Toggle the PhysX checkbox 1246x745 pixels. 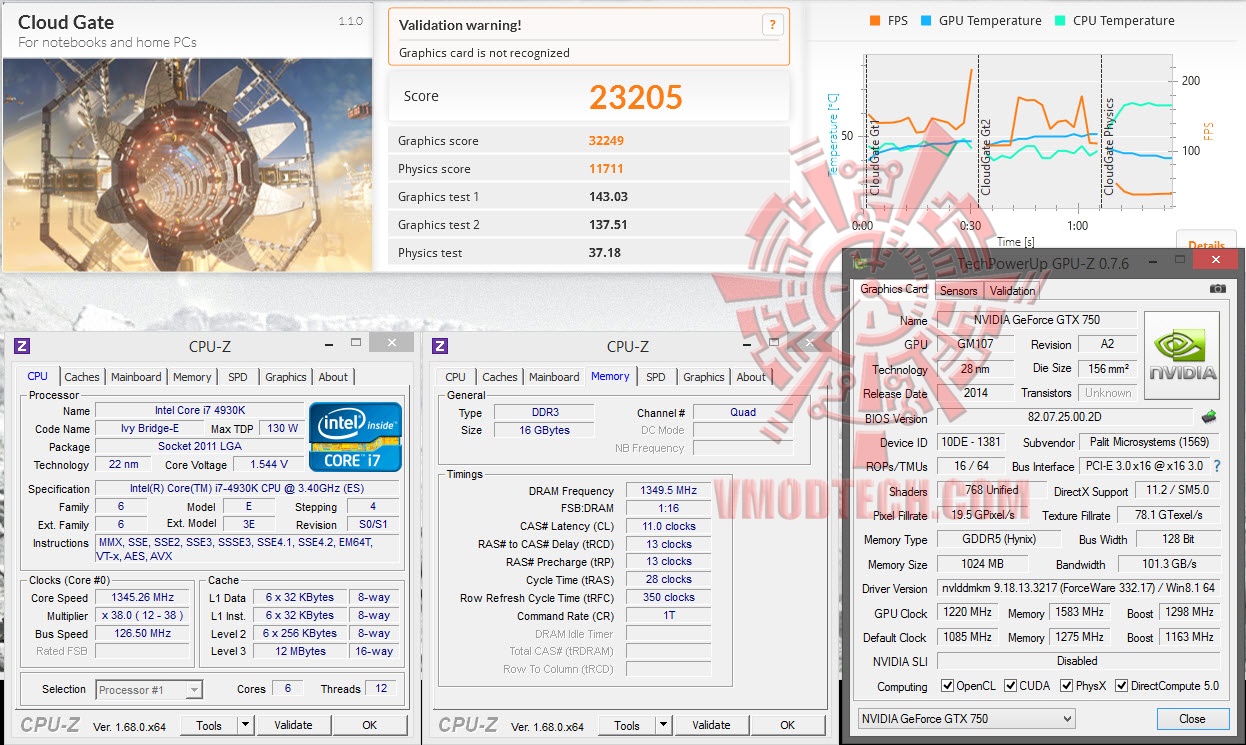pyautogui.click(x=1067, y=686)
